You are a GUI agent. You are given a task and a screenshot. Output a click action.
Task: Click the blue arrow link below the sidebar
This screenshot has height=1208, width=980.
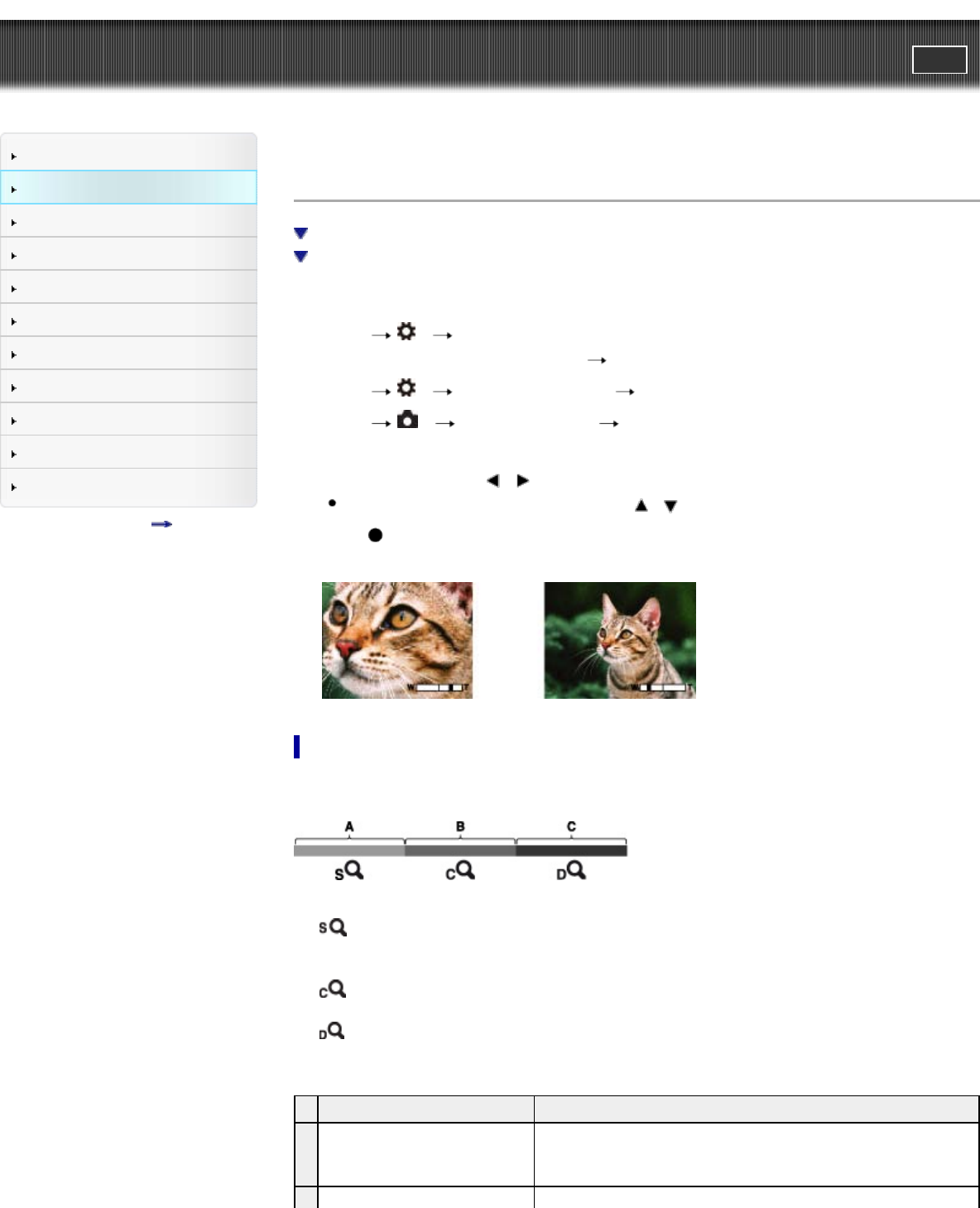[x=161, y=524]
